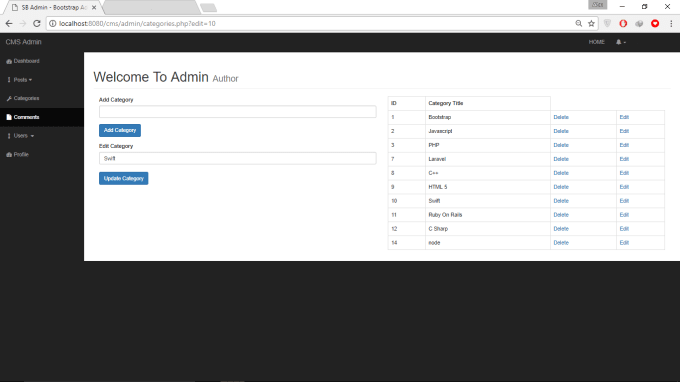Expand the Posts dropdown in the sidebar
This screenshot has height=382, width=680.
point(23,80)
